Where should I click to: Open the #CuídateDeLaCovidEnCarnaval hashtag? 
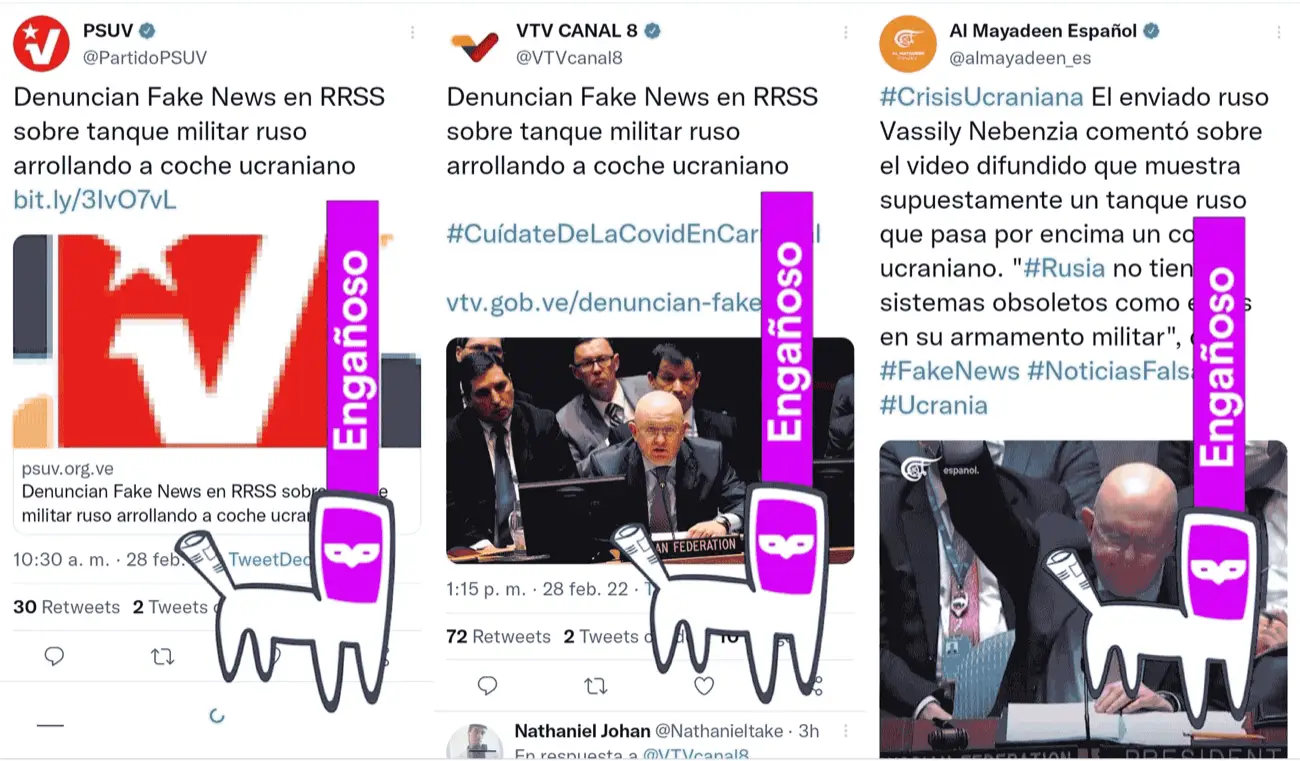[x=633, y=234]
